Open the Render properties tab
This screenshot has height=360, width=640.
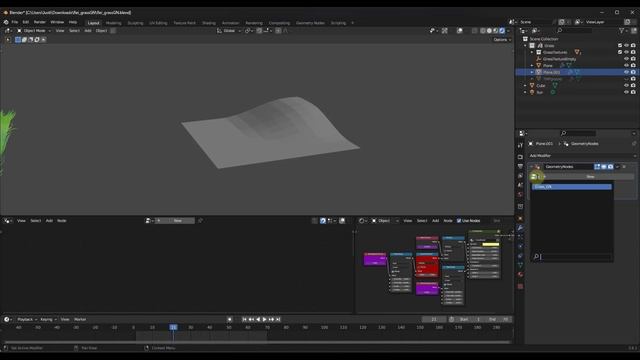click(520, 157)
